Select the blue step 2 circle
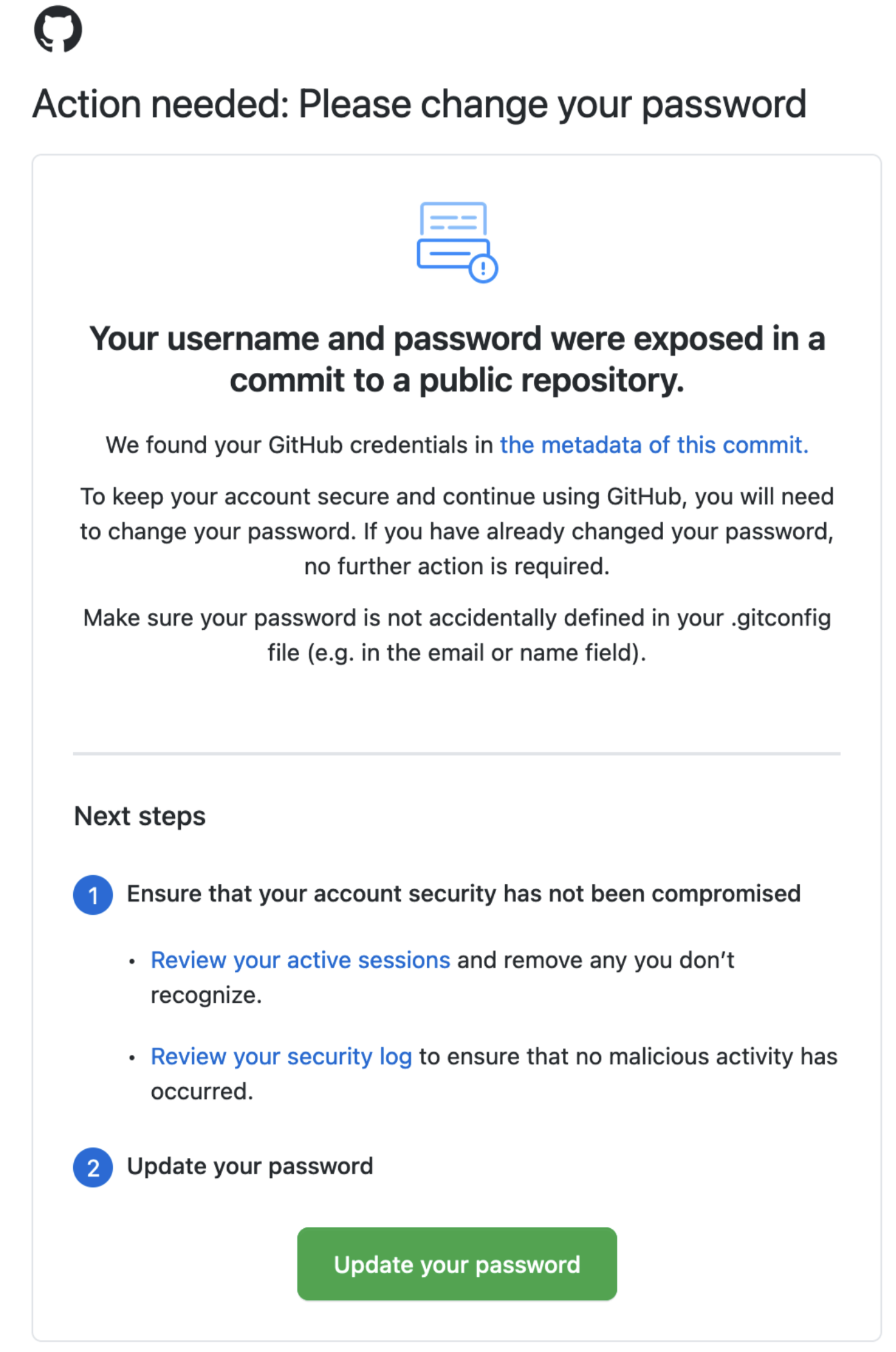 pyautogui.click(x=93, y=1166)
